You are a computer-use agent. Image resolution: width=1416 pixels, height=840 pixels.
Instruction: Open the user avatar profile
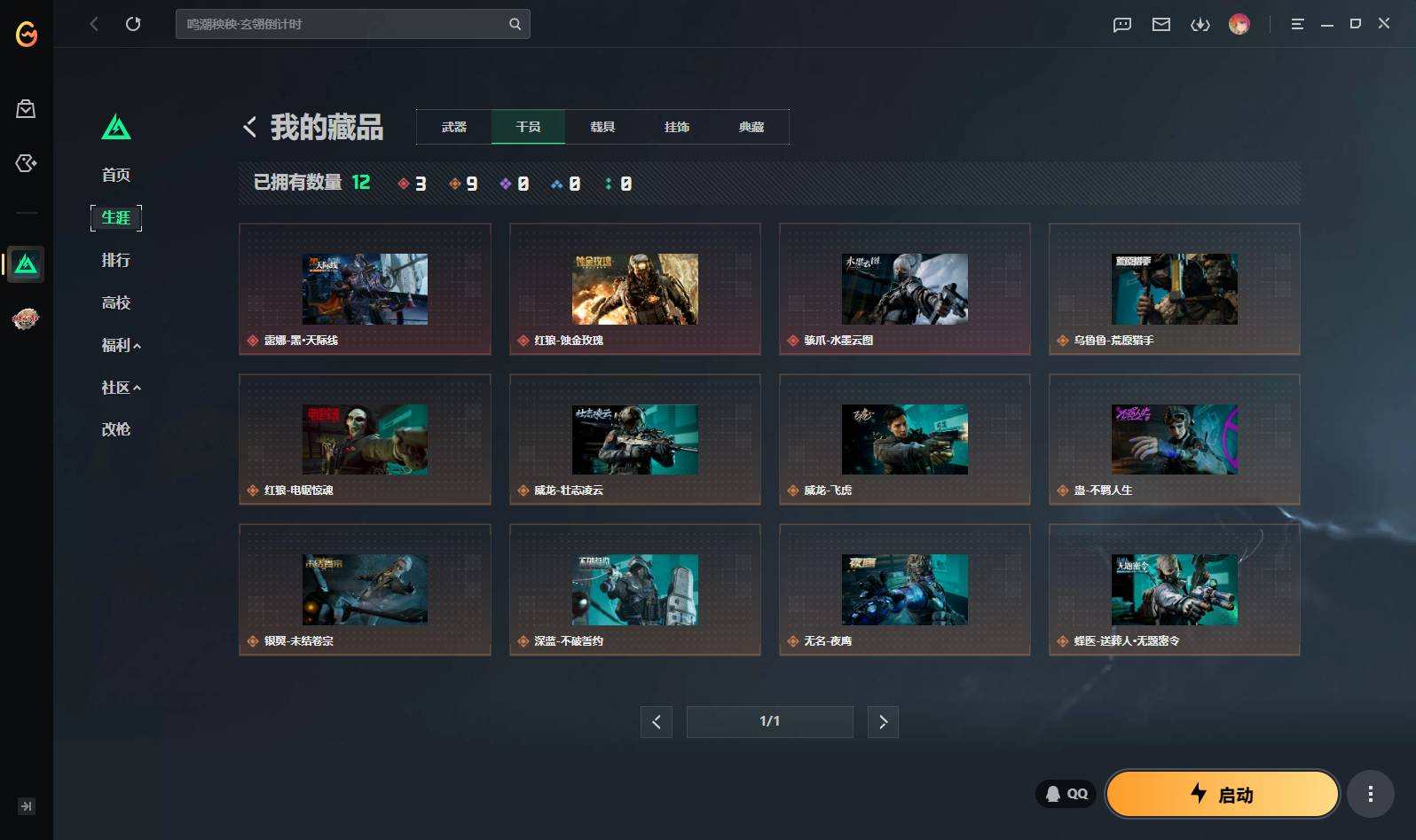(x=1239, y=24)
